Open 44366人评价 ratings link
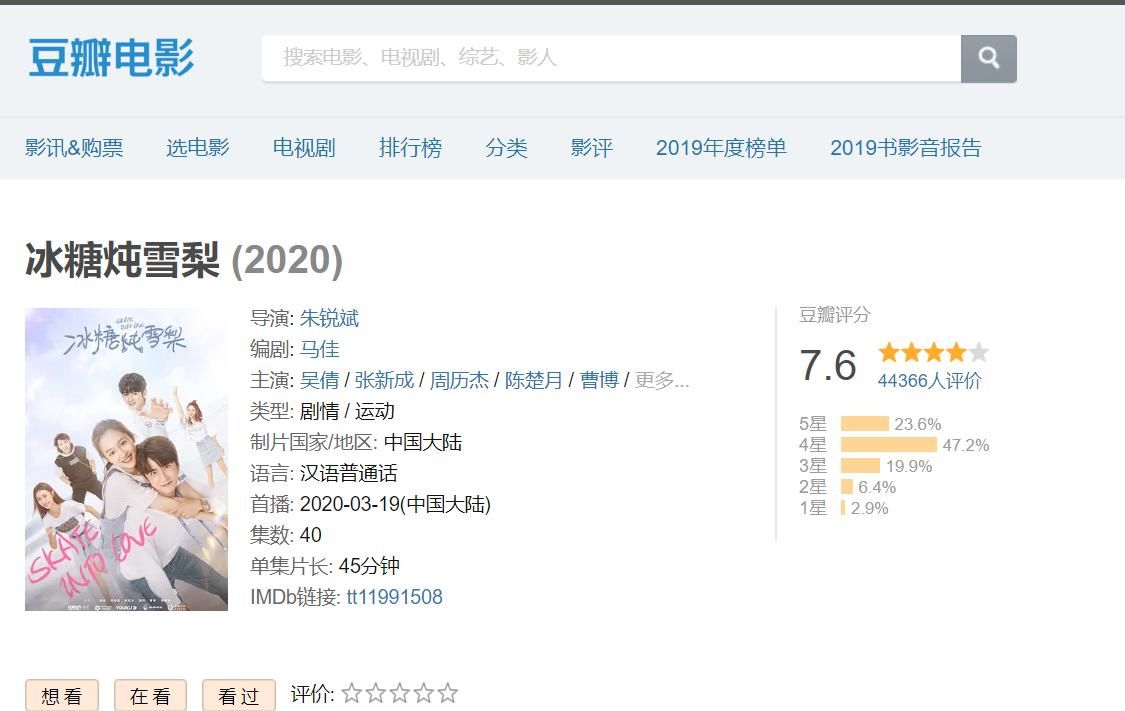This screenshot has width=1125, height=711. [929, 381]
